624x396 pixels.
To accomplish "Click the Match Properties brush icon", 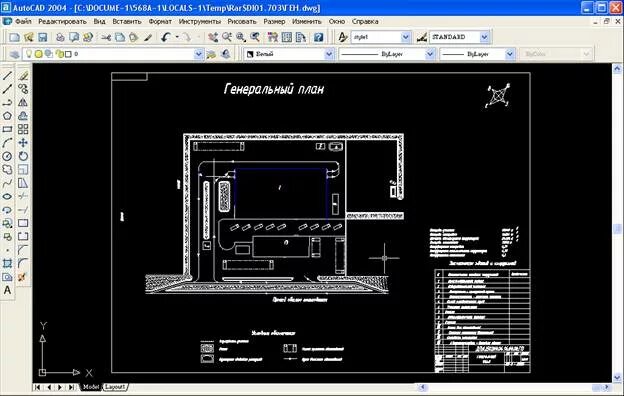I will pos(148,37).
